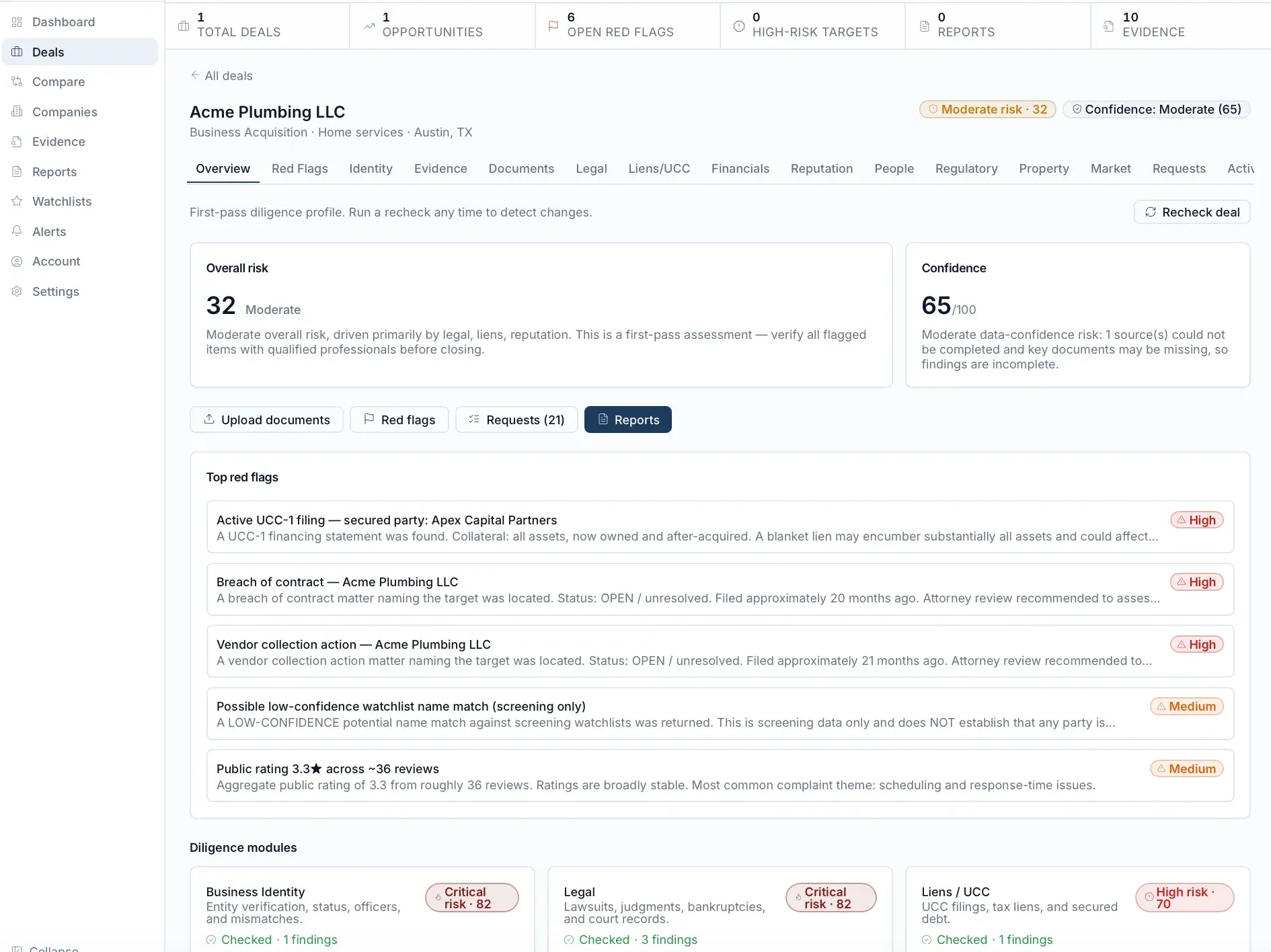This screenshot has width=1271, height=952.
Task: Click the Upload documents button
Action: (266, 420)
